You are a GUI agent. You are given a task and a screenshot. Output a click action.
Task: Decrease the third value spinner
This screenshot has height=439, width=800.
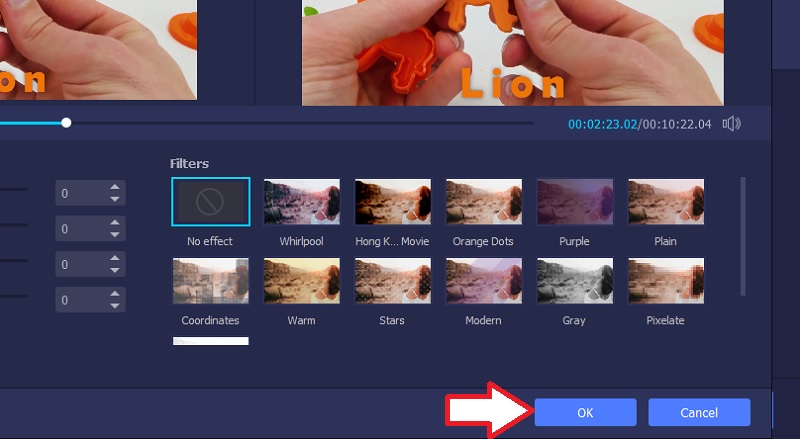[x=115, y=271]
